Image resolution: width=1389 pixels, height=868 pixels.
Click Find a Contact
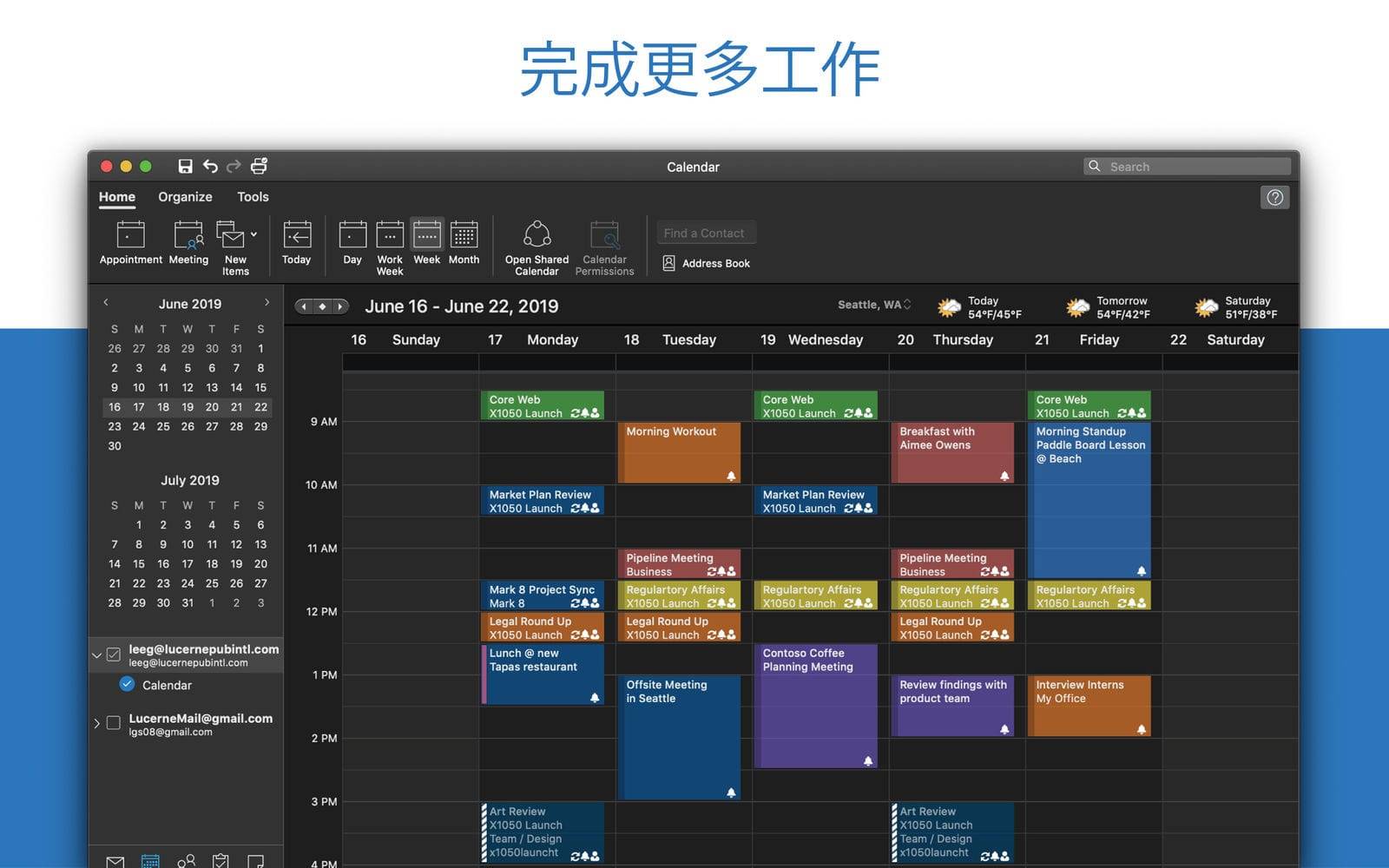(x=705, y=233)
